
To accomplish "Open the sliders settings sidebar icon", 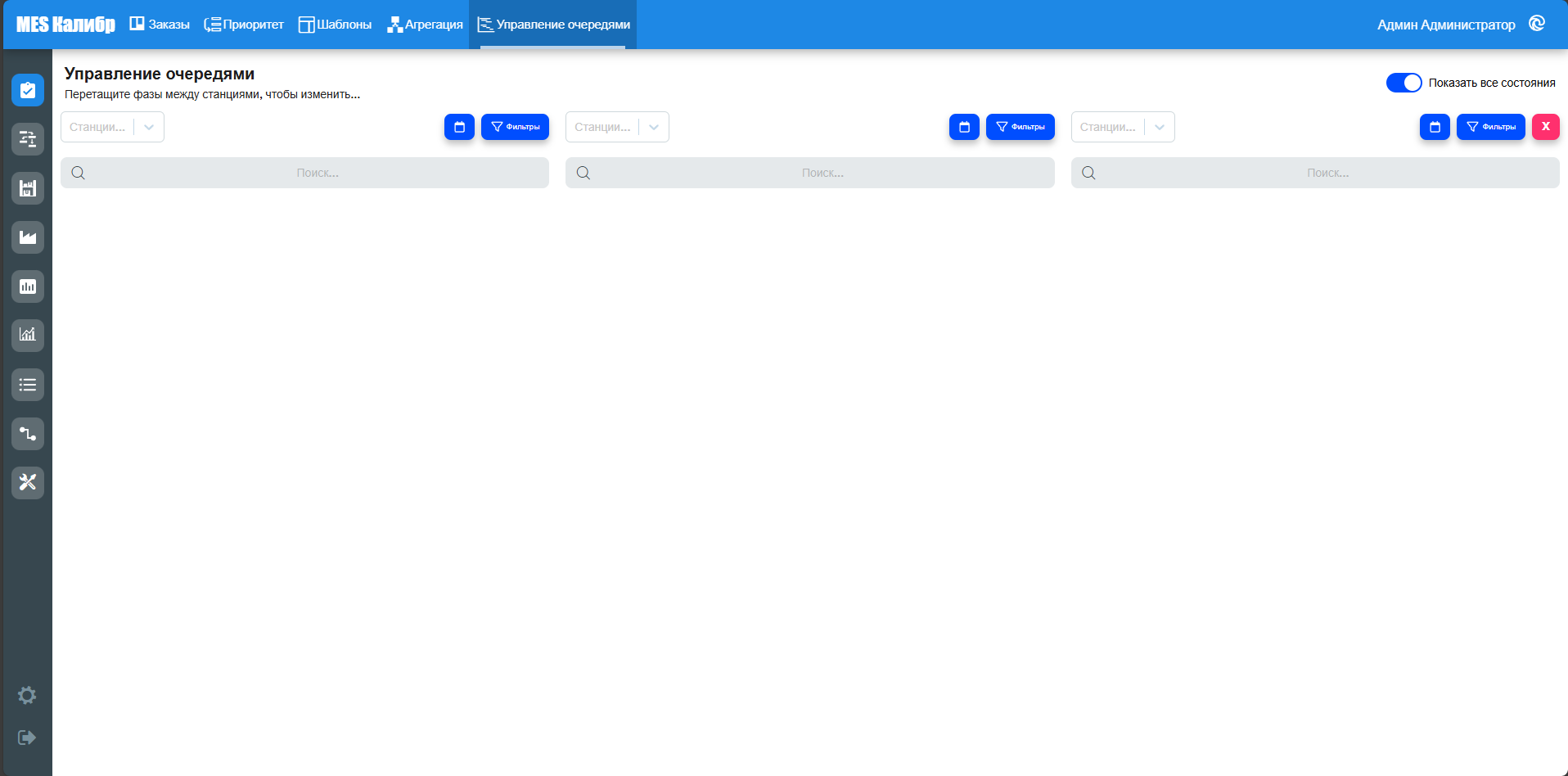I will (28, 139).
